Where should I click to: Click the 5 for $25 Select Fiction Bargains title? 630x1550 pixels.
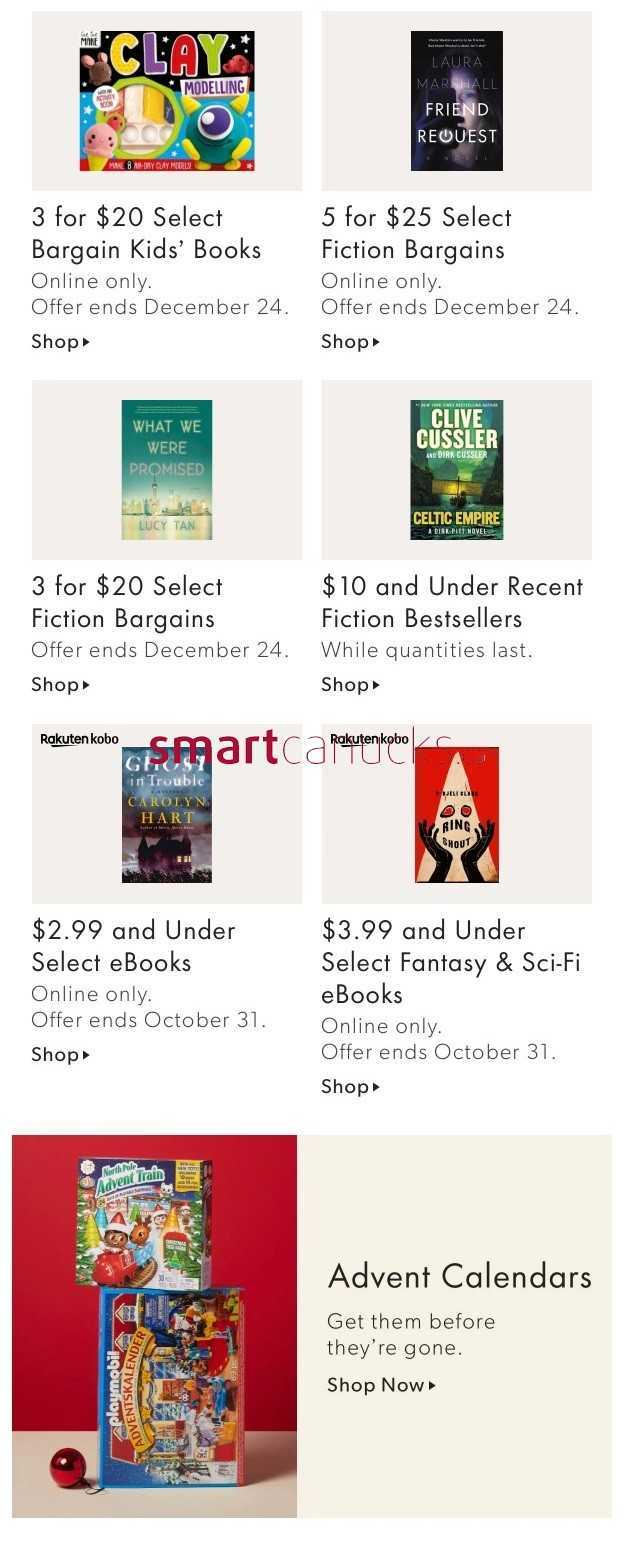417,233
